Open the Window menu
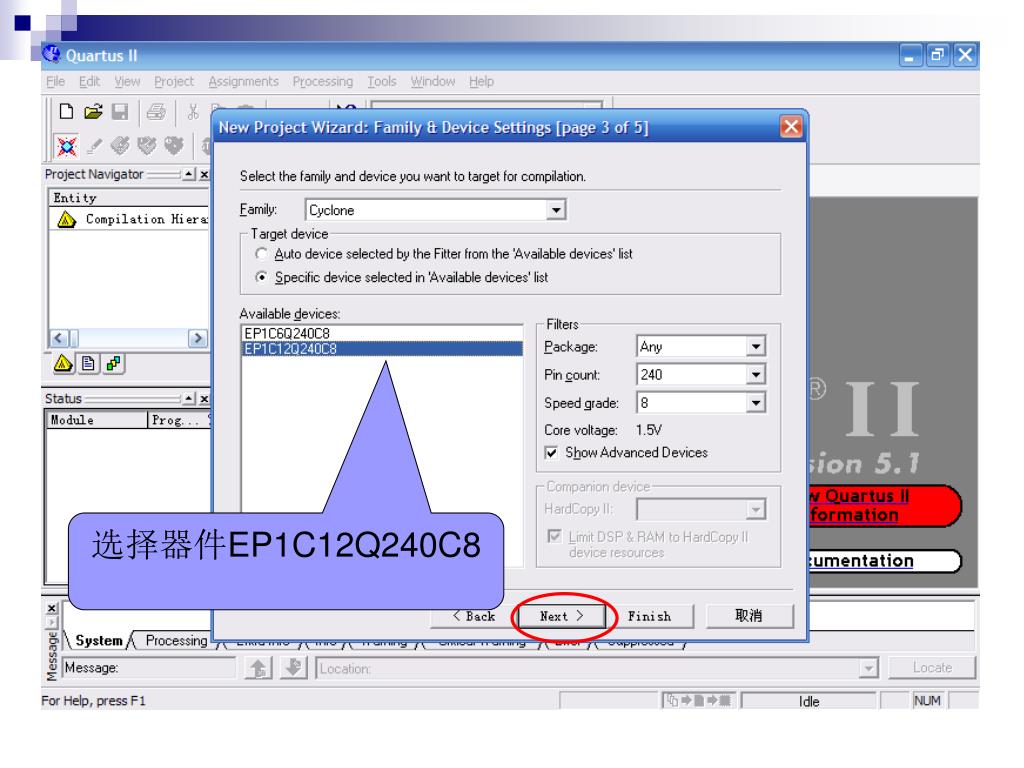 coord(432,81)
